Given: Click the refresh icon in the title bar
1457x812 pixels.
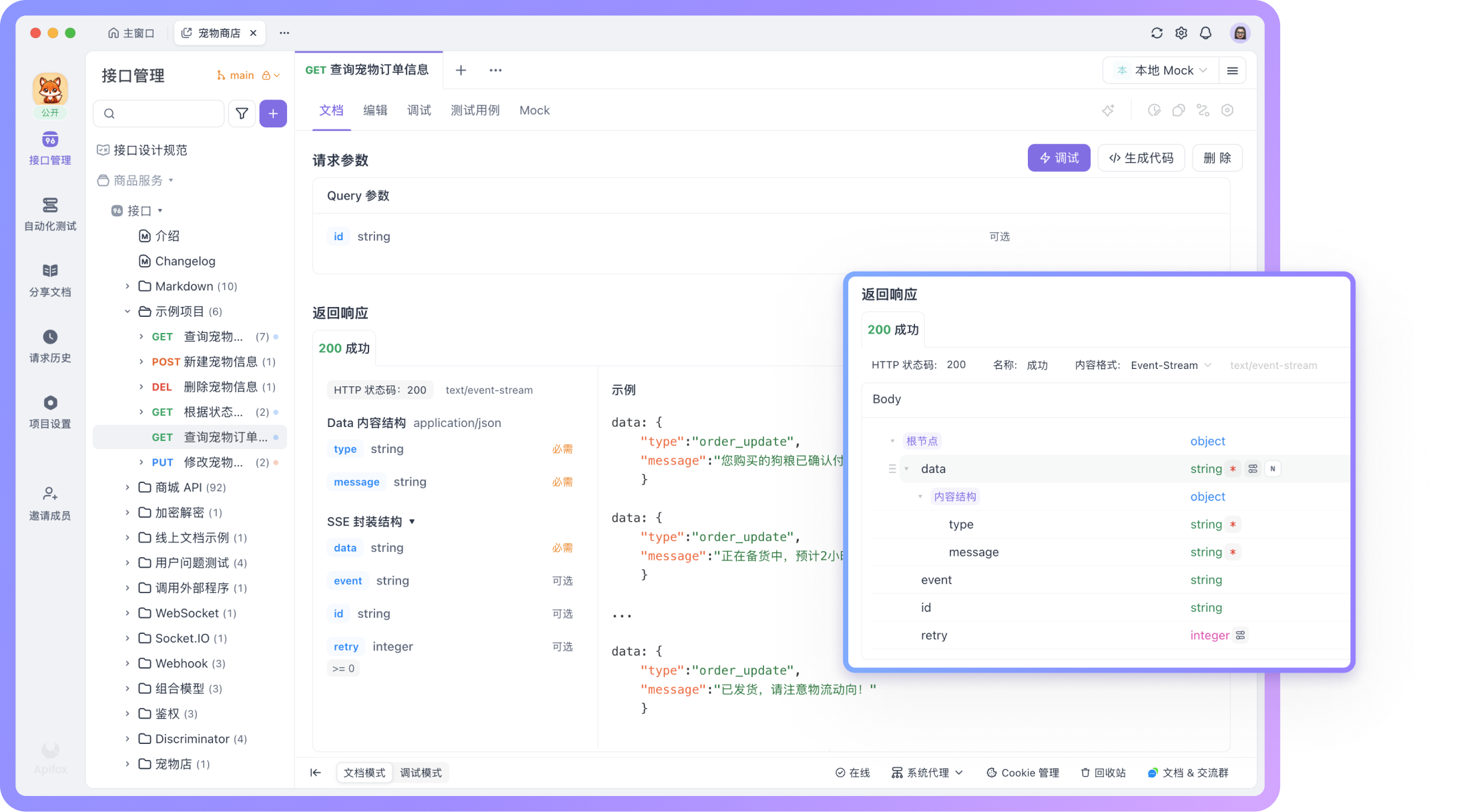Looking at the screenshot, I should [x=1155, y=33].
